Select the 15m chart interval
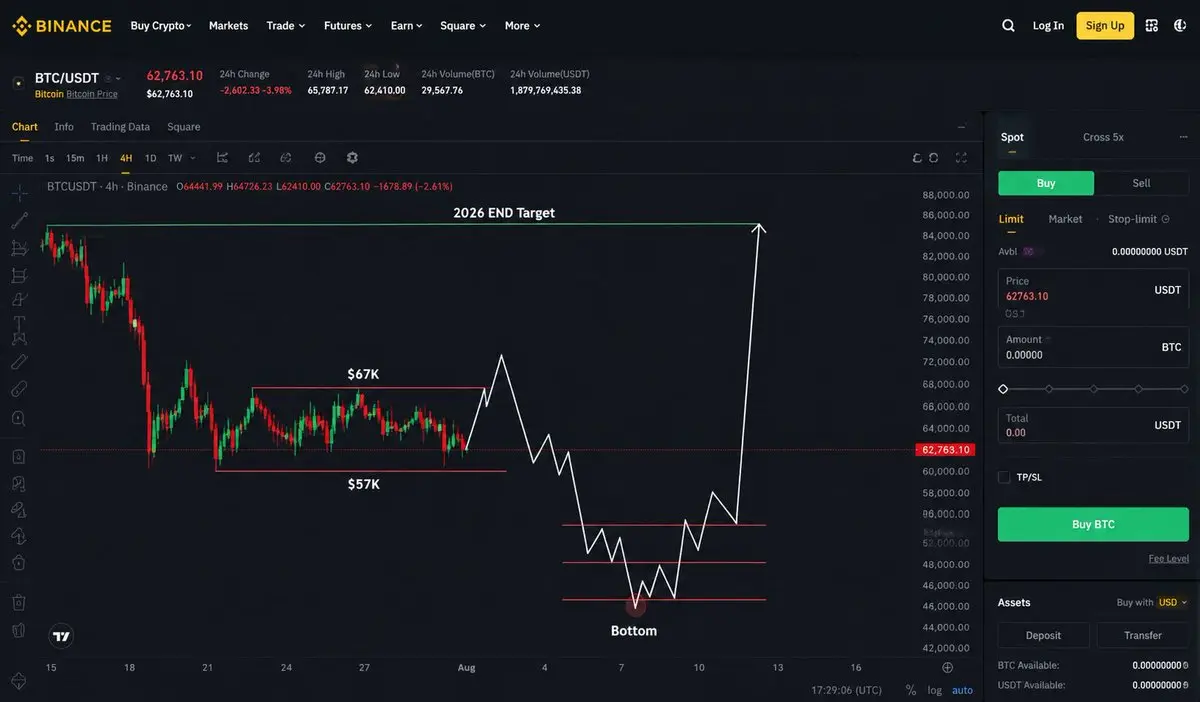1200x702 pixels. tap(75, 158)
